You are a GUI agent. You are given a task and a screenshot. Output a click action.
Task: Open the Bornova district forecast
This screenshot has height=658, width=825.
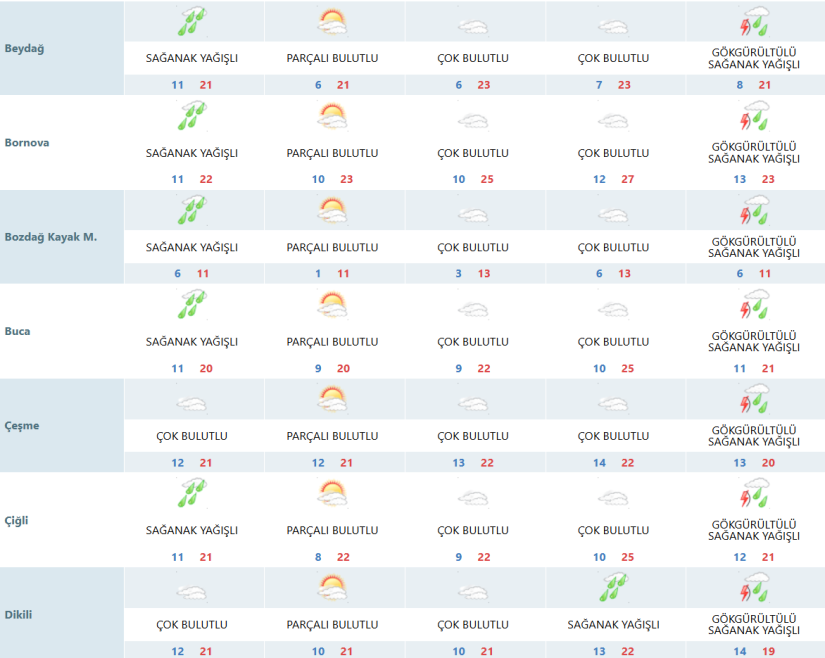tap(27, 143)
